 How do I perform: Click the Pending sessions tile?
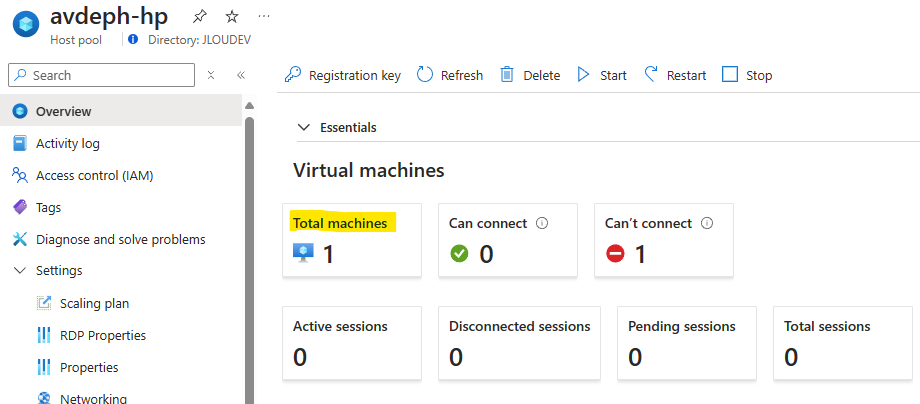[x=686, y=343]
